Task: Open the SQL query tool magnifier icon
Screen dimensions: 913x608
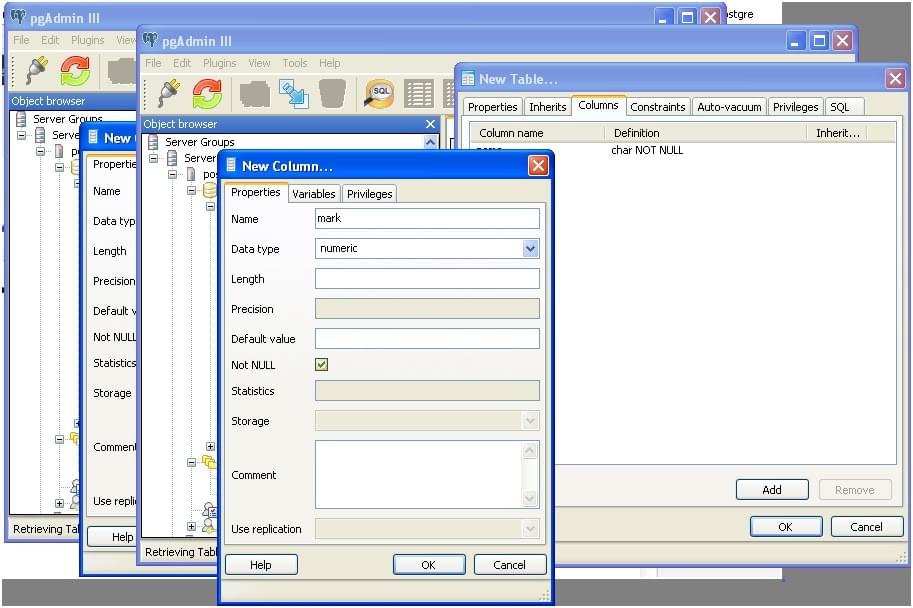Action: coord(379,94)
